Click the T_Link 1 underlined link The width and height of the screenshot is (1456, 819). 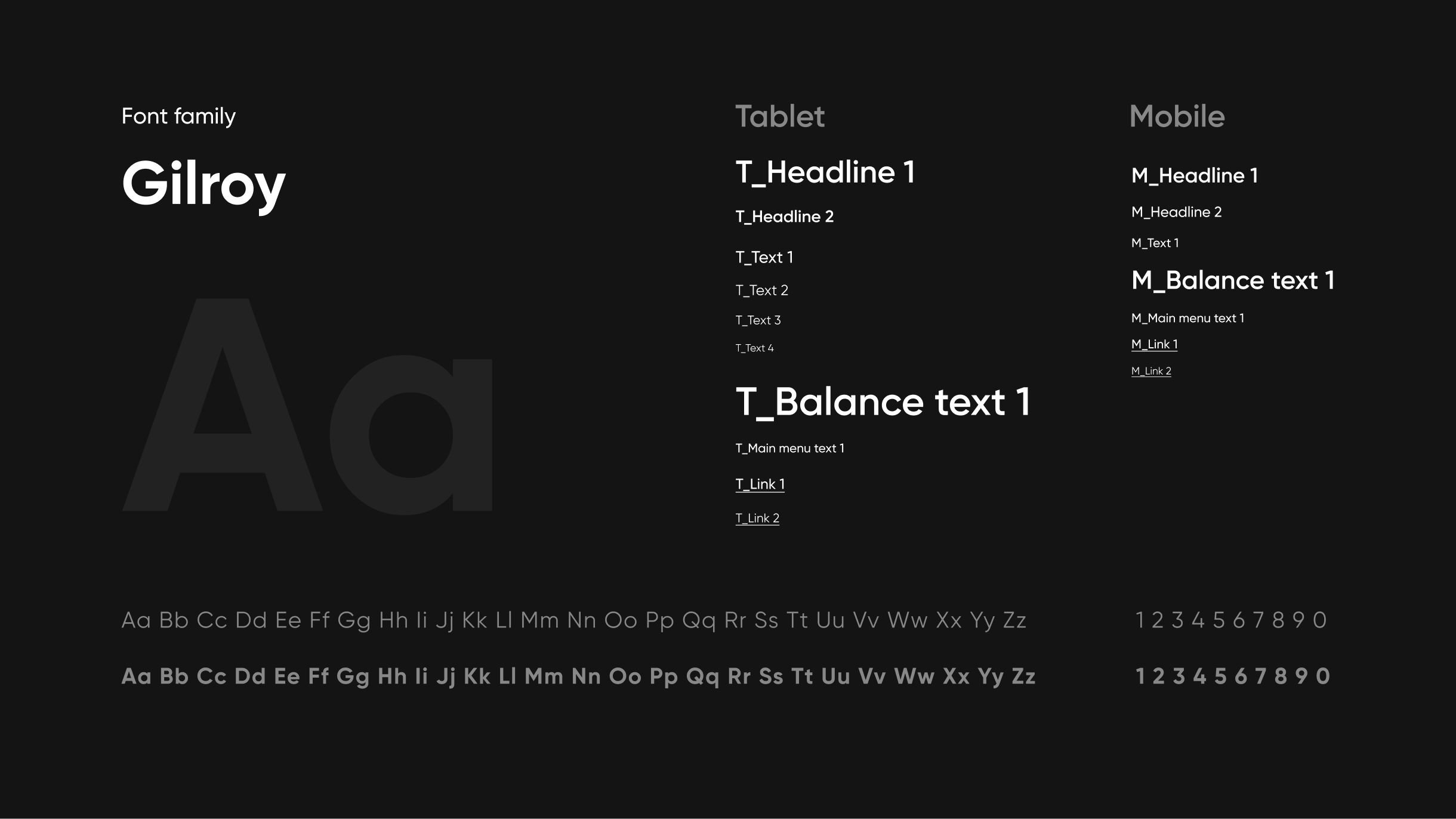(760, 484)
